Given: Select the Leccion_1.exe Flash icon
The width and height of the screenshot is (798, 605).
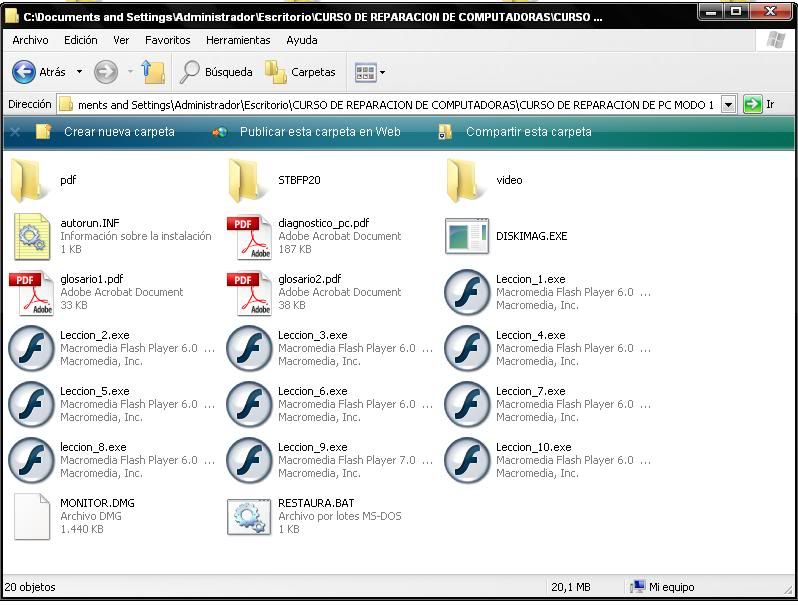Looking at the screenshot, I should point(467,293).
